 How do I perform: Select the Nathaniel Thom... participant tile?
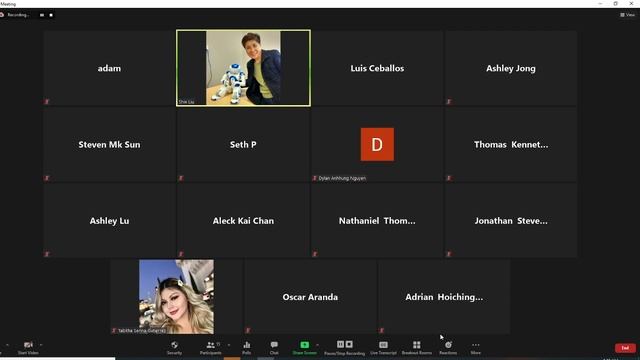377,221
